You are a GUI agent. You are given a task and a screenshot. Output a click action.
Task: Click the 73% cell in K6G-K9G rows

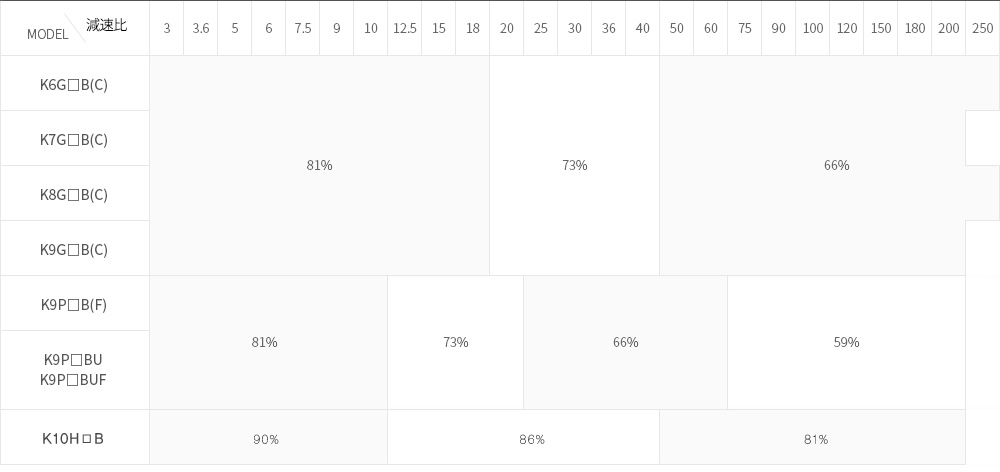575,166
